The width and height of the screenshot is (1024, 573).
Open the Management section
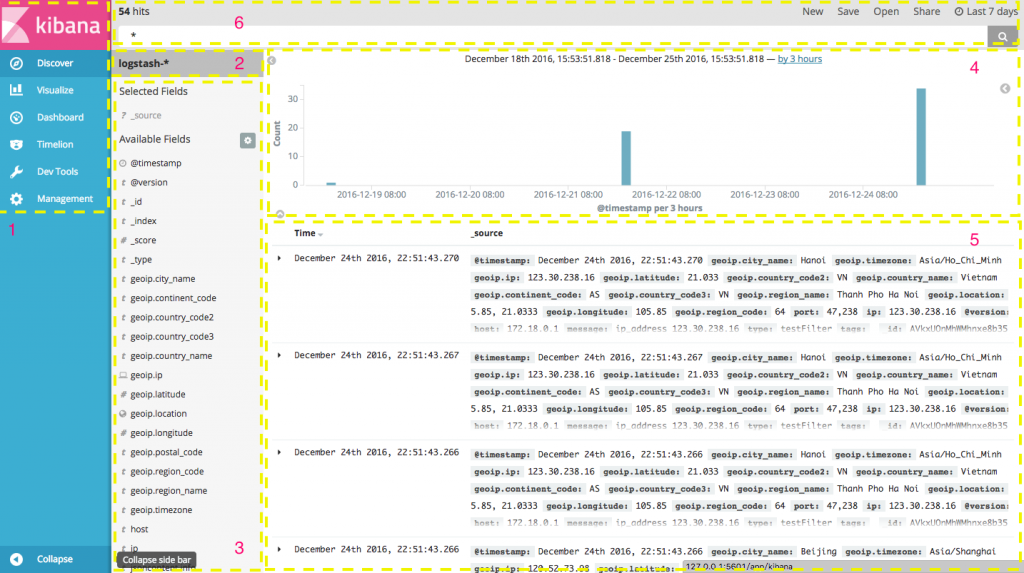[x=55, y=199]
